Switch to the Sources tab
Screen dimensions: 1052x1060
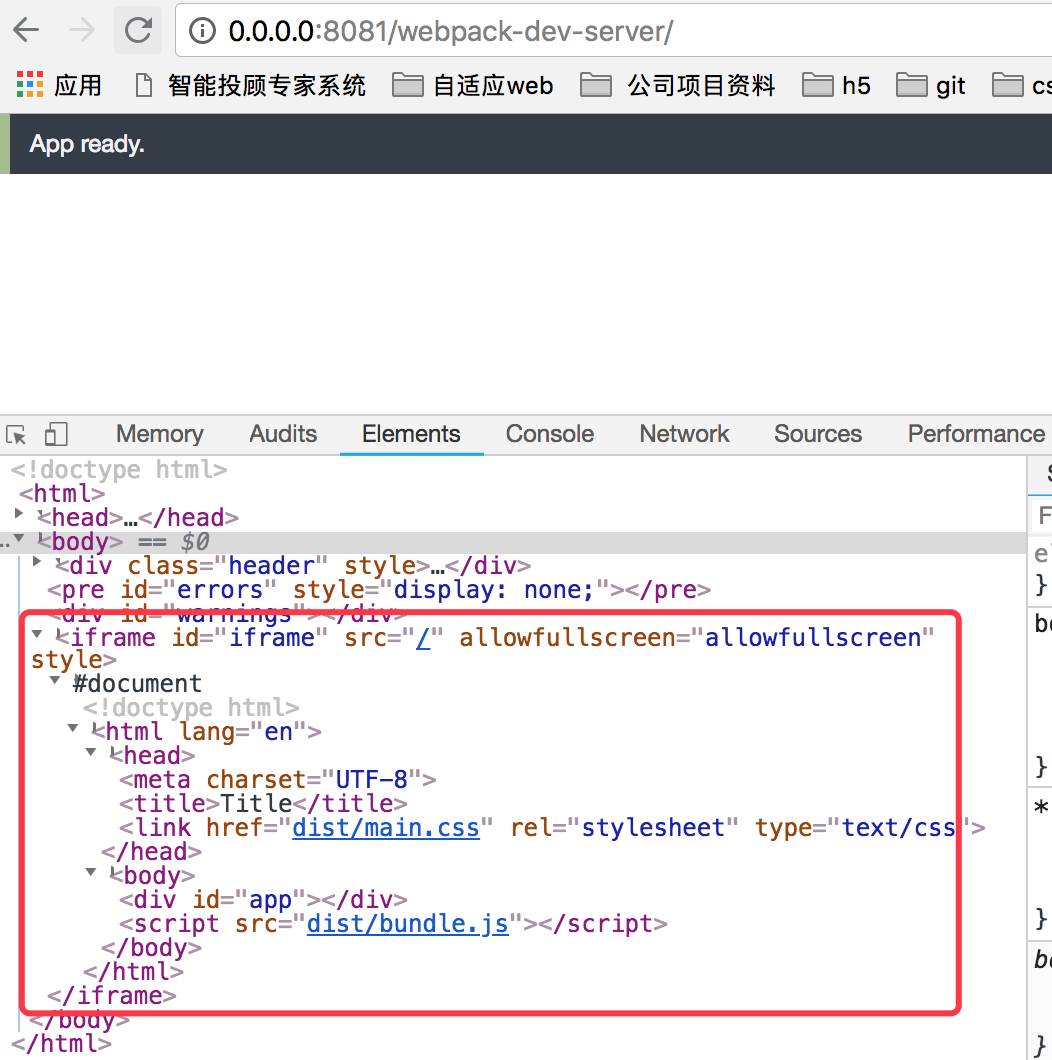(x=818, y=434)
